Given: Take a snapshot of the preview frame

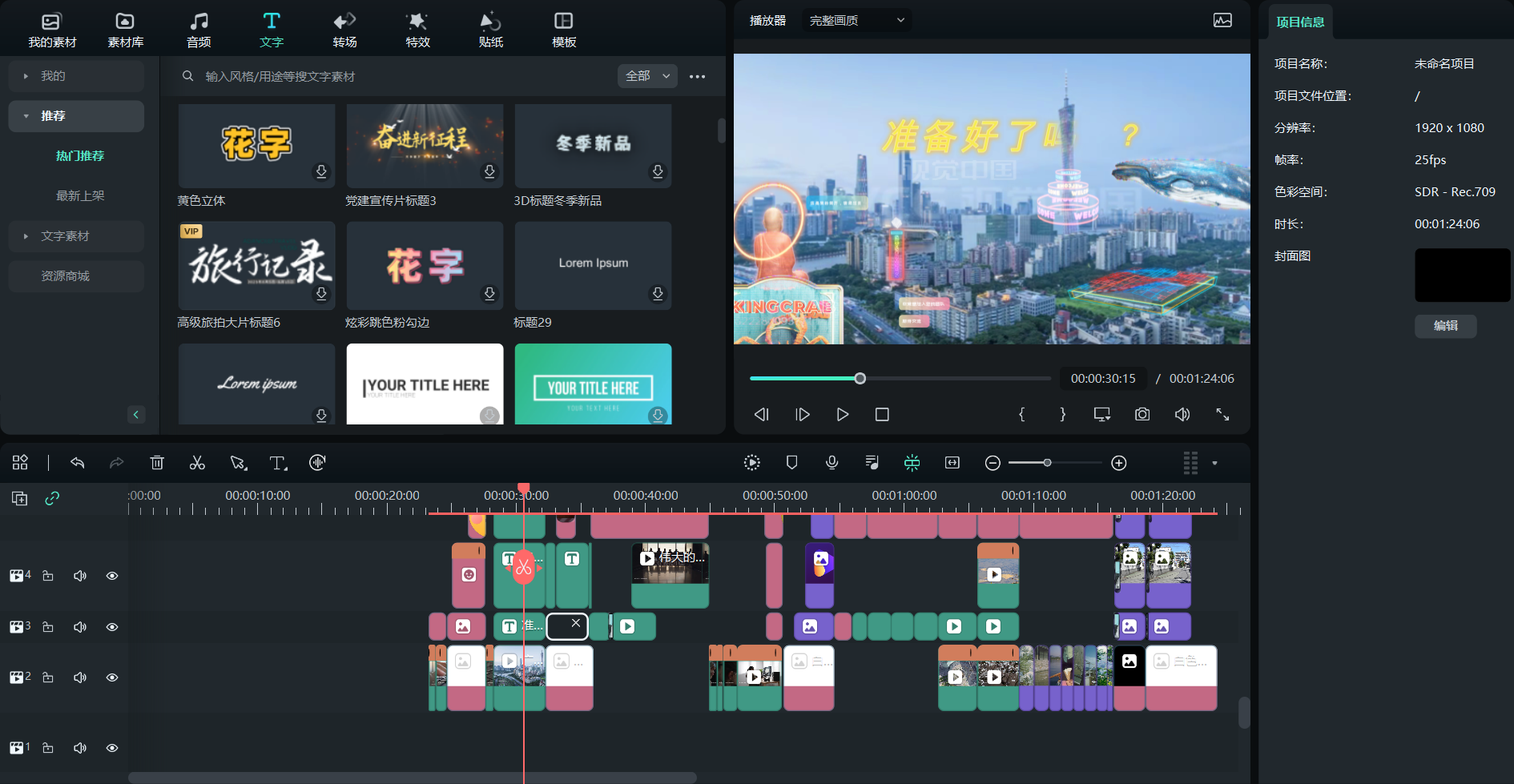Looking at the screenshot, I should coord(1142,414).
